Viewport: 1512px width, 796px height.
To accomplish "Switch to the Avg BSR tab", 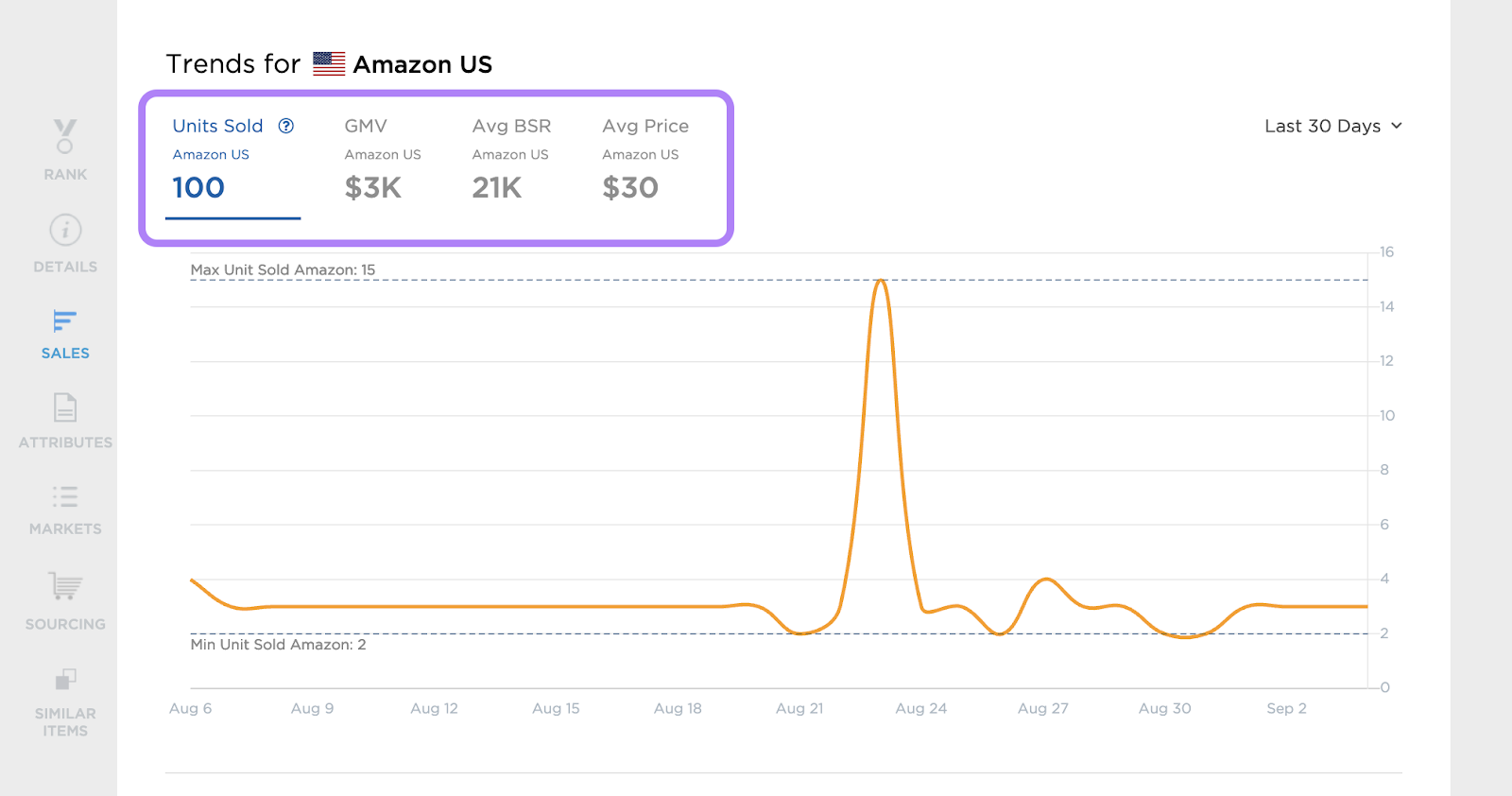I will pyautogui.click(x=511, y=159).
